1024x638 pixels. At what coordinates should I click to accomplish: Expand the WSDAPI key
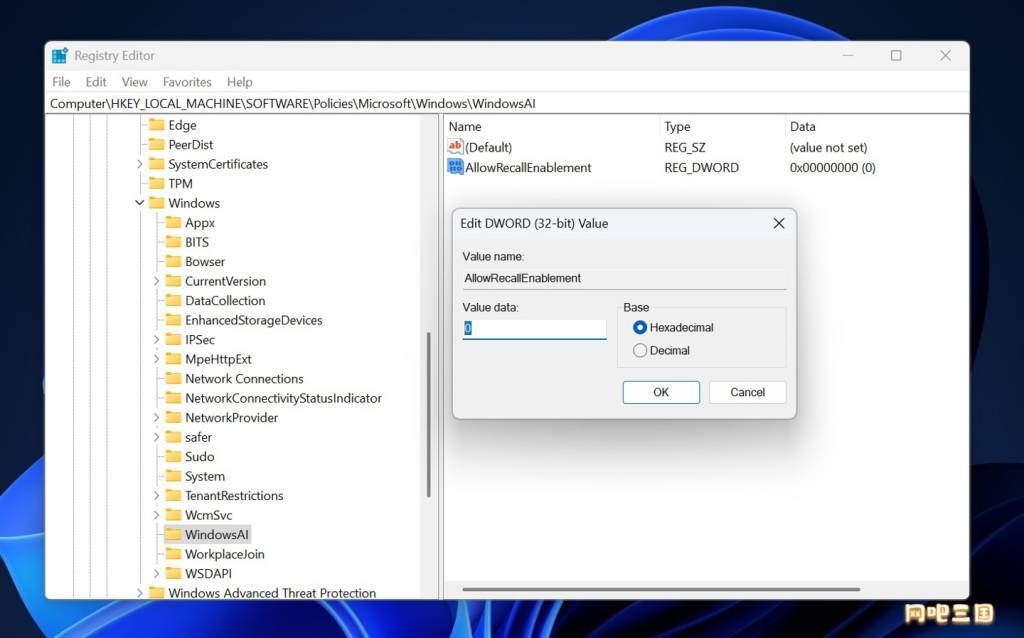click(156, 573)
